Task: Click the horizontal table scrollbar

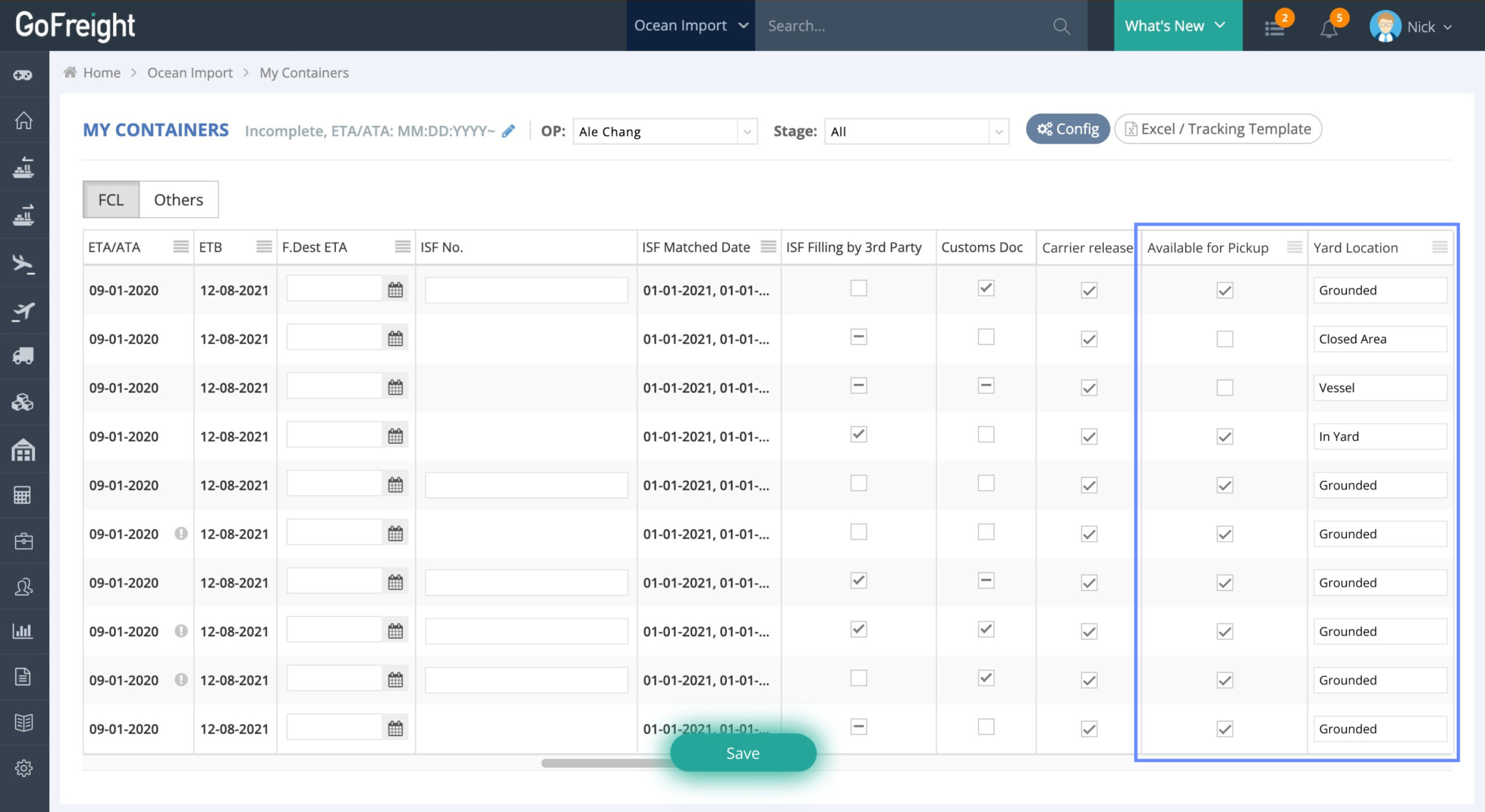Action: point(603,763)
